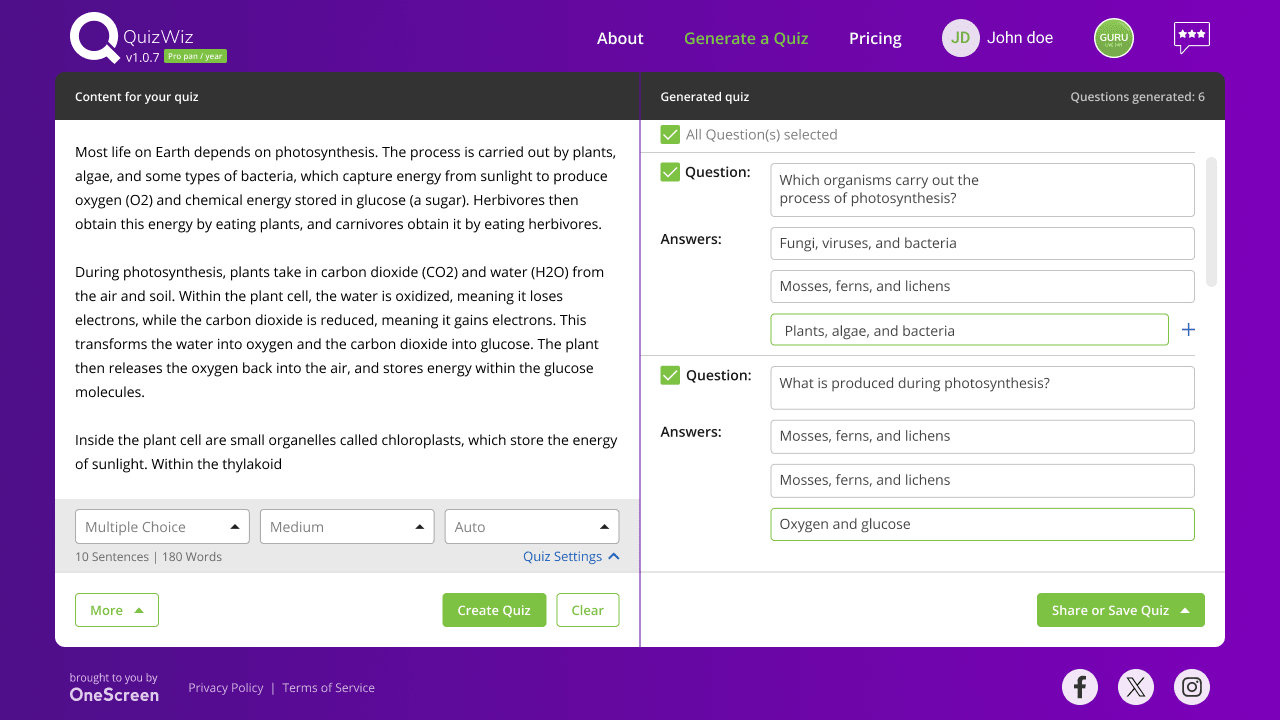Click the GURU badge icon
Viewport: 1280px width, 720px height.
(1113, 38)
